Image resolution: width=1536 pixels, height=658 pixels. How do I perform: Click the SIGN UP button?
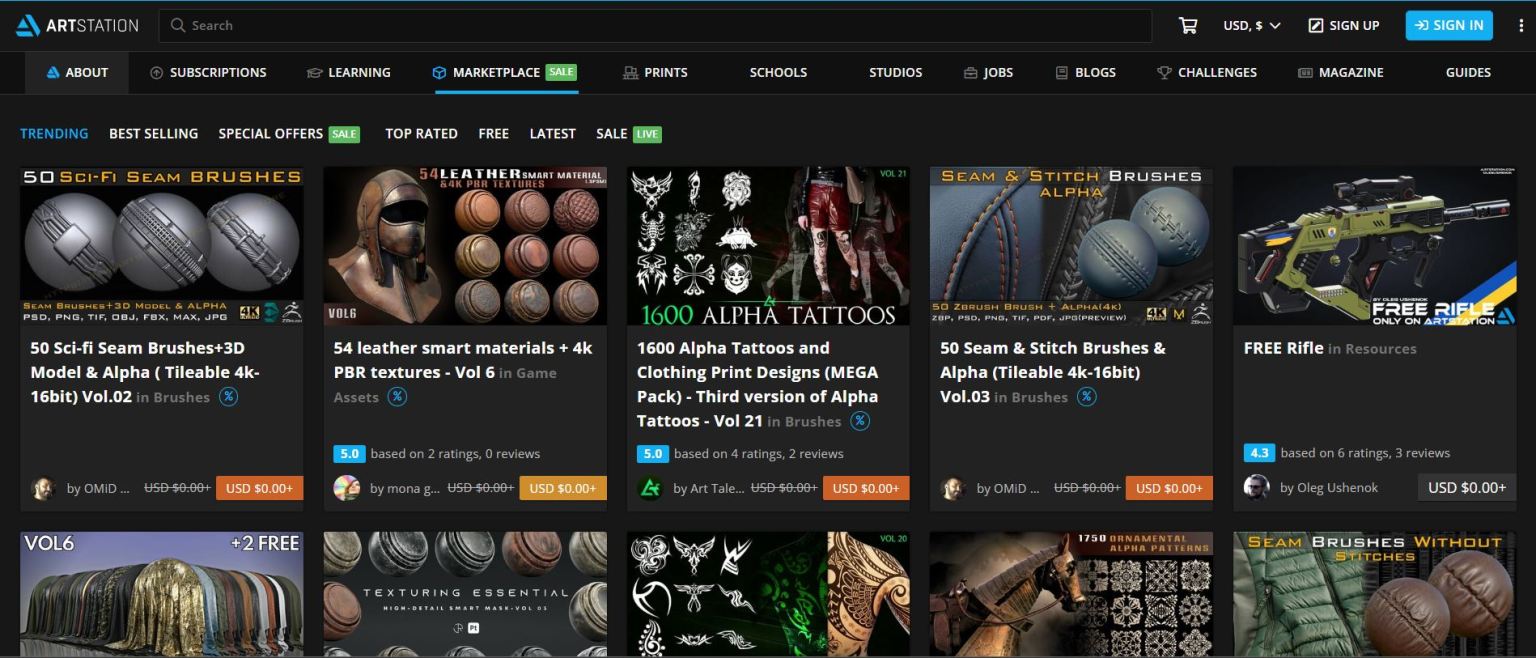[x=1343, y=25]
